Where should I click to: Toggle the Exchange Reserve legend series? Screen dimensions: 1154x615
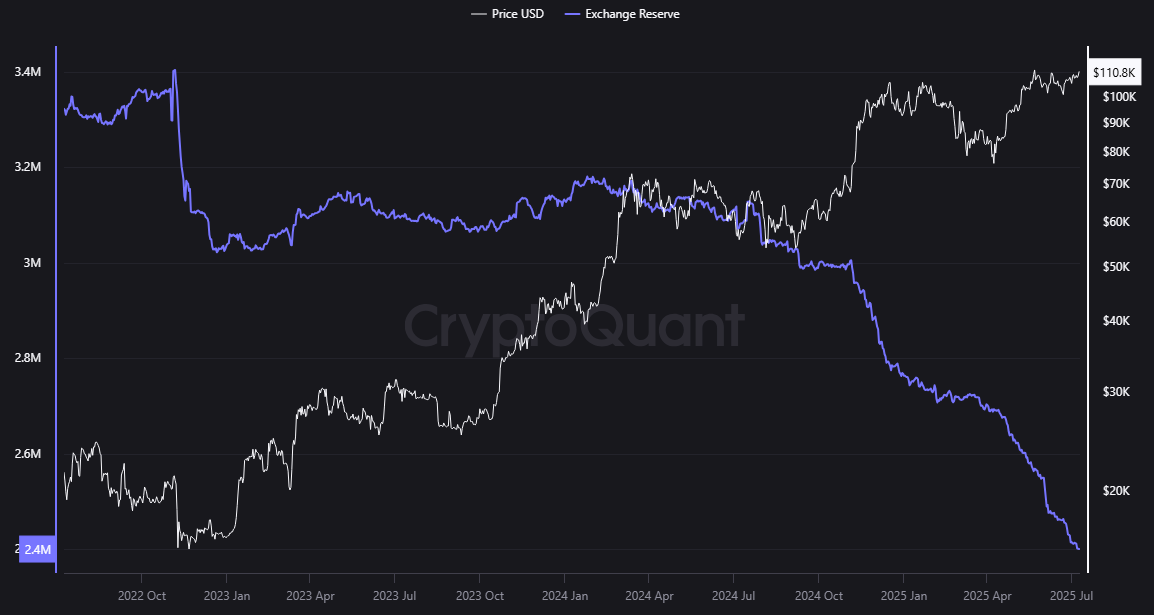click(x=632, y=14)
